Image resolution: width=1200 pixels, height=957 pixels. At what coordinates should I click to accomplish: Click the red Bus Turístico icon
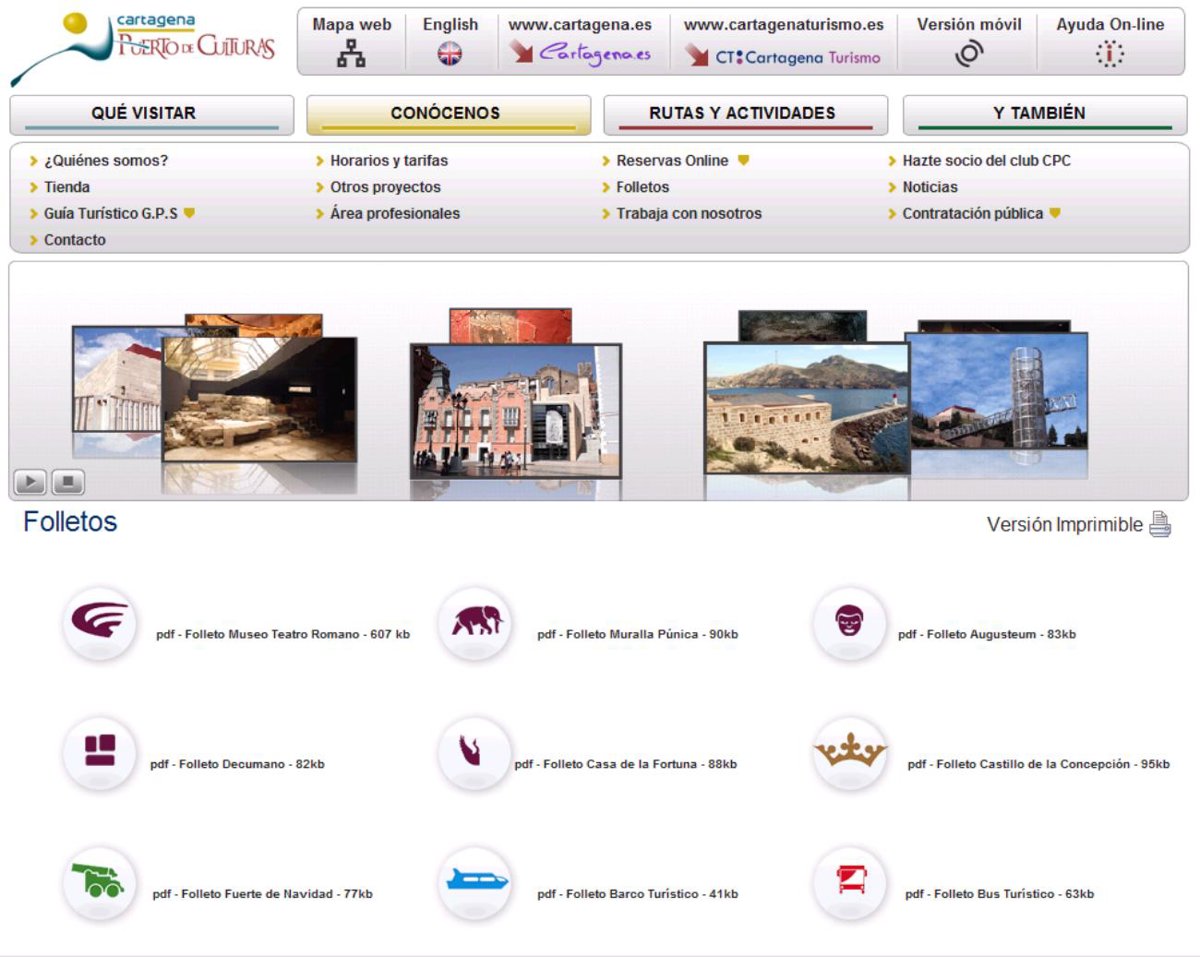coord(851,883)
